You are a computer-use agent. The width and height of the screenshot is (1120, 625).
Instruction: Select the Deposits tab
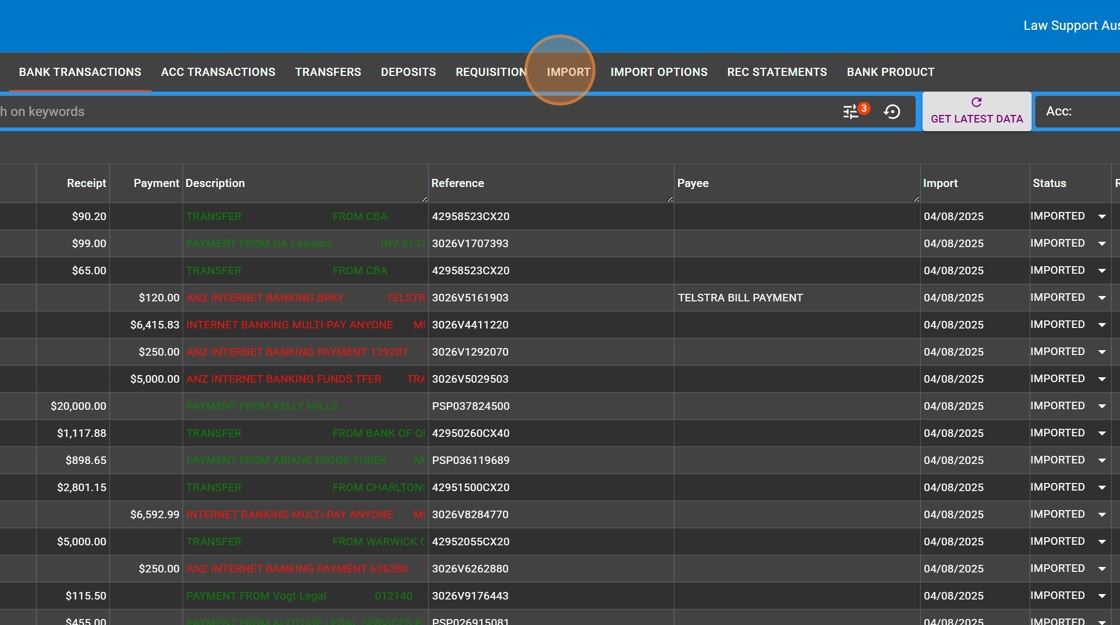(x=408, y=72)
